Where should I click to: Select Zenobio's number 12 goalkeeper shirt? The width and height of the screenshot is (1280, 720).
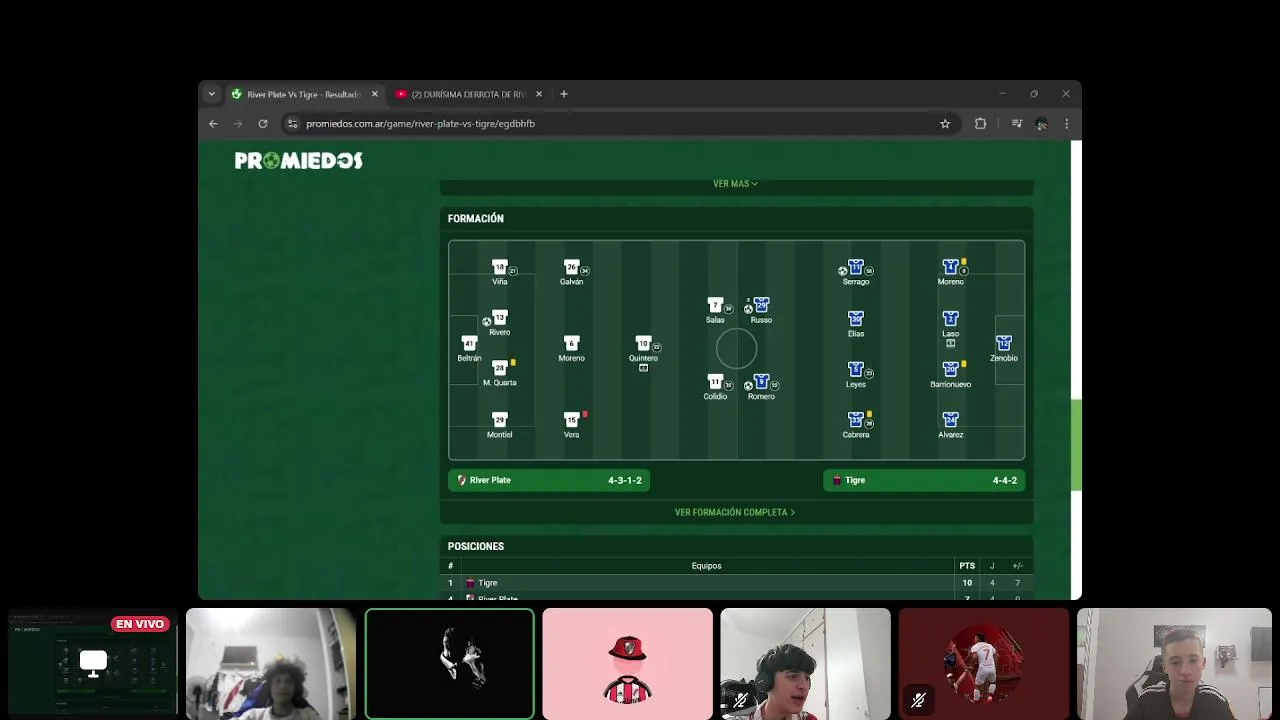tap(1003, 344)
